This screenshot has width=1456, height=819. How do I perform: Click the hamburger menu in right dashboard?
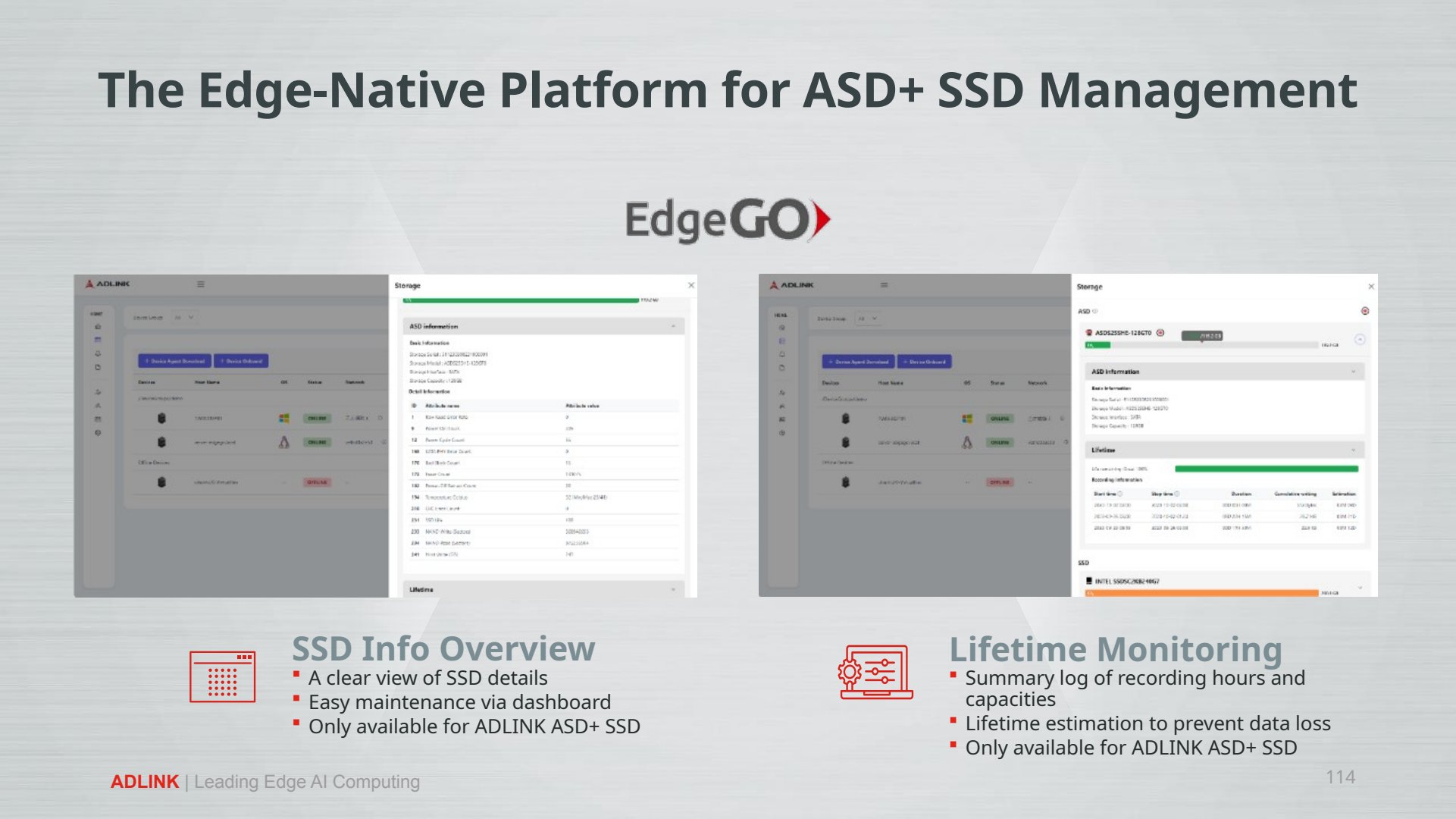coord(884,285)
